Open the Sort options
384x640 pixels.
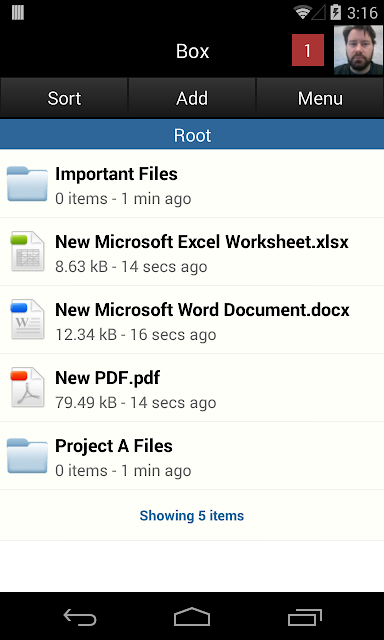(64, 98)
